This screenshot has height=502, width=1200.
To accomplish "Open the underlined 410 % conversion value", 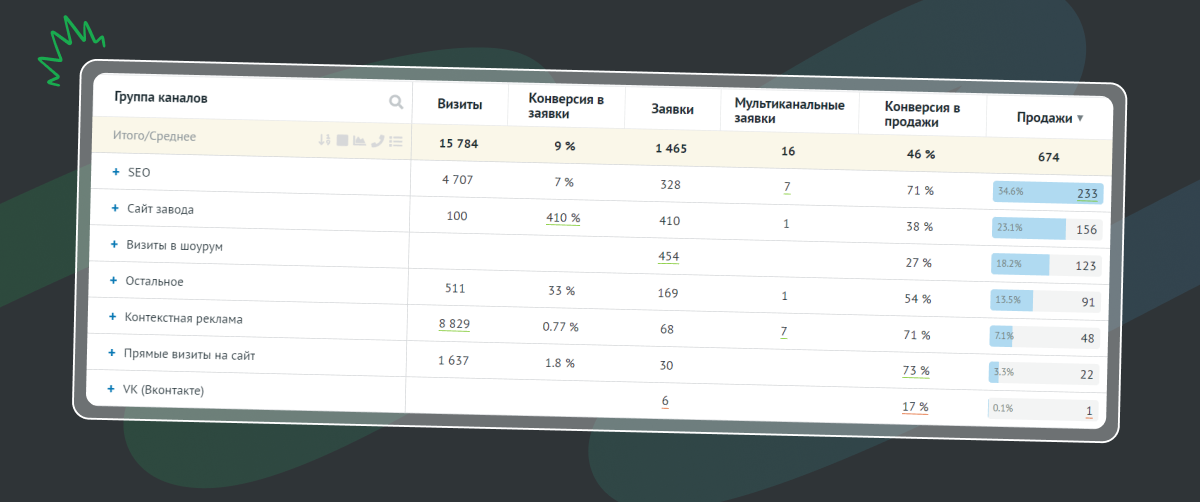I will pyautogui.click(x=561, y=217).
